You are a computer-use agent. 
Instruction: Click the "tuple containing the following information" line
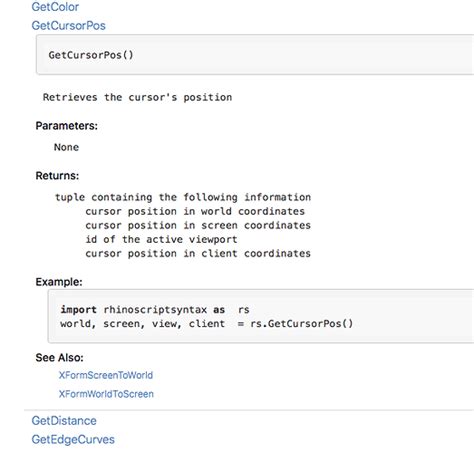click(x=183, y=197)
